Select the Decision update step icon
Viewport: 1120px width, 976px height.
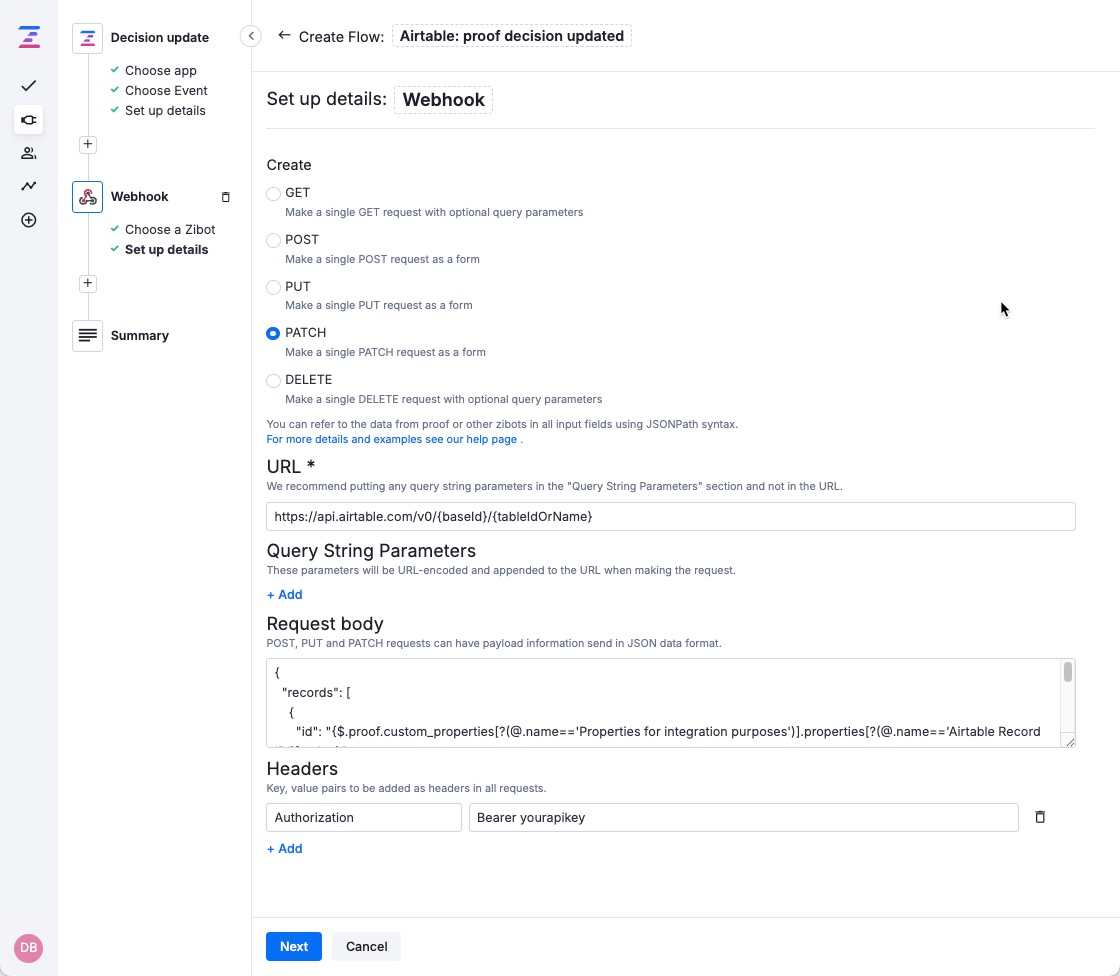click(x=87, y=38)
